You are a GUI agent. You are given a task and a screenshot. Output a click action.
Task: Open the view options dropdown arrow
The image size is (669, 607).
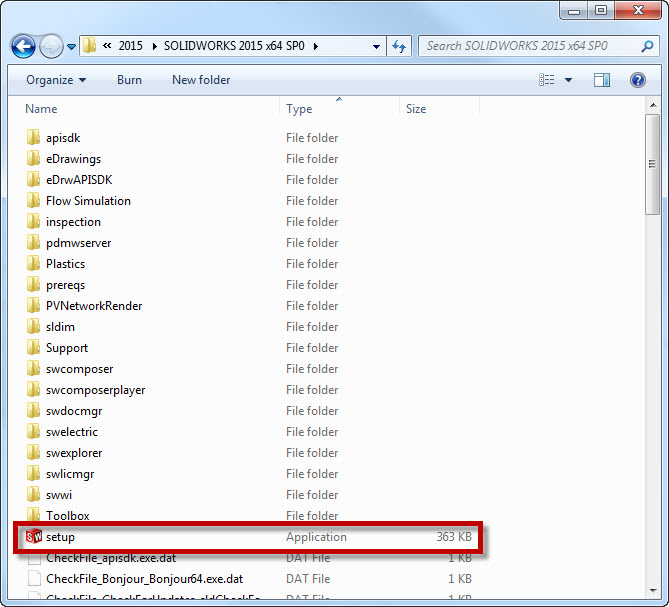pyautogui.click(x=568, y=80)
